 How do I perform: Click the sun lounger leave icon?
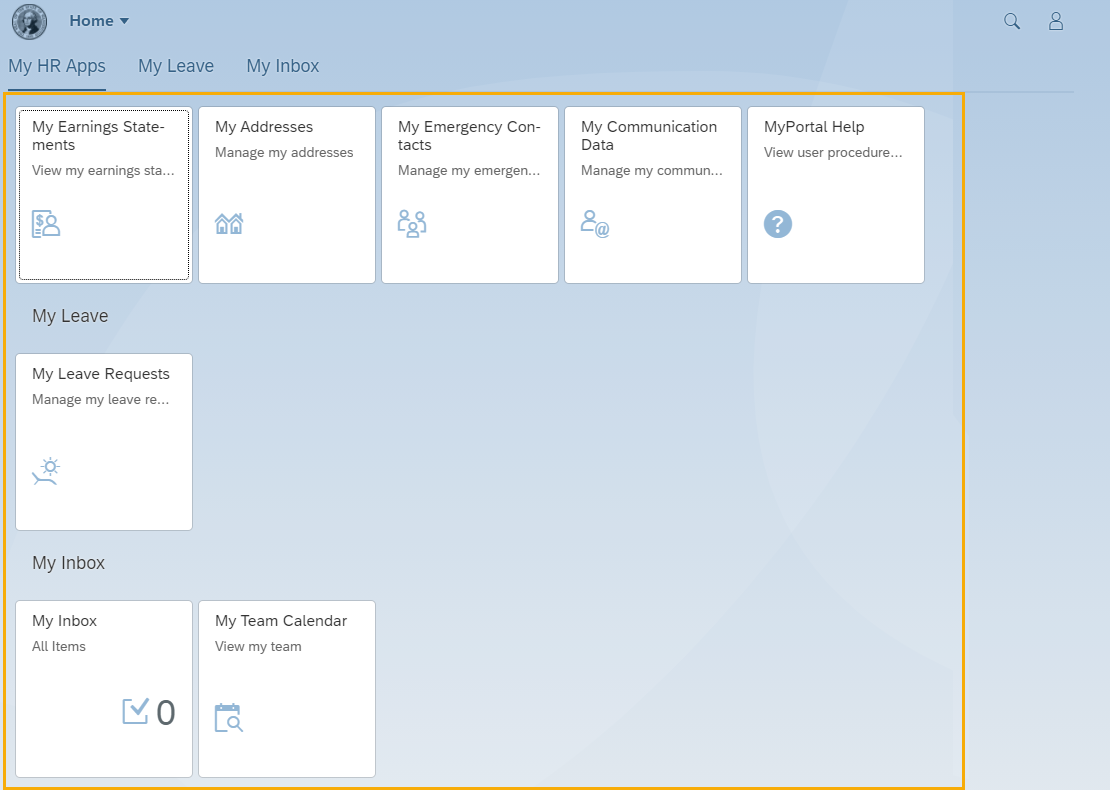(46, 471)
